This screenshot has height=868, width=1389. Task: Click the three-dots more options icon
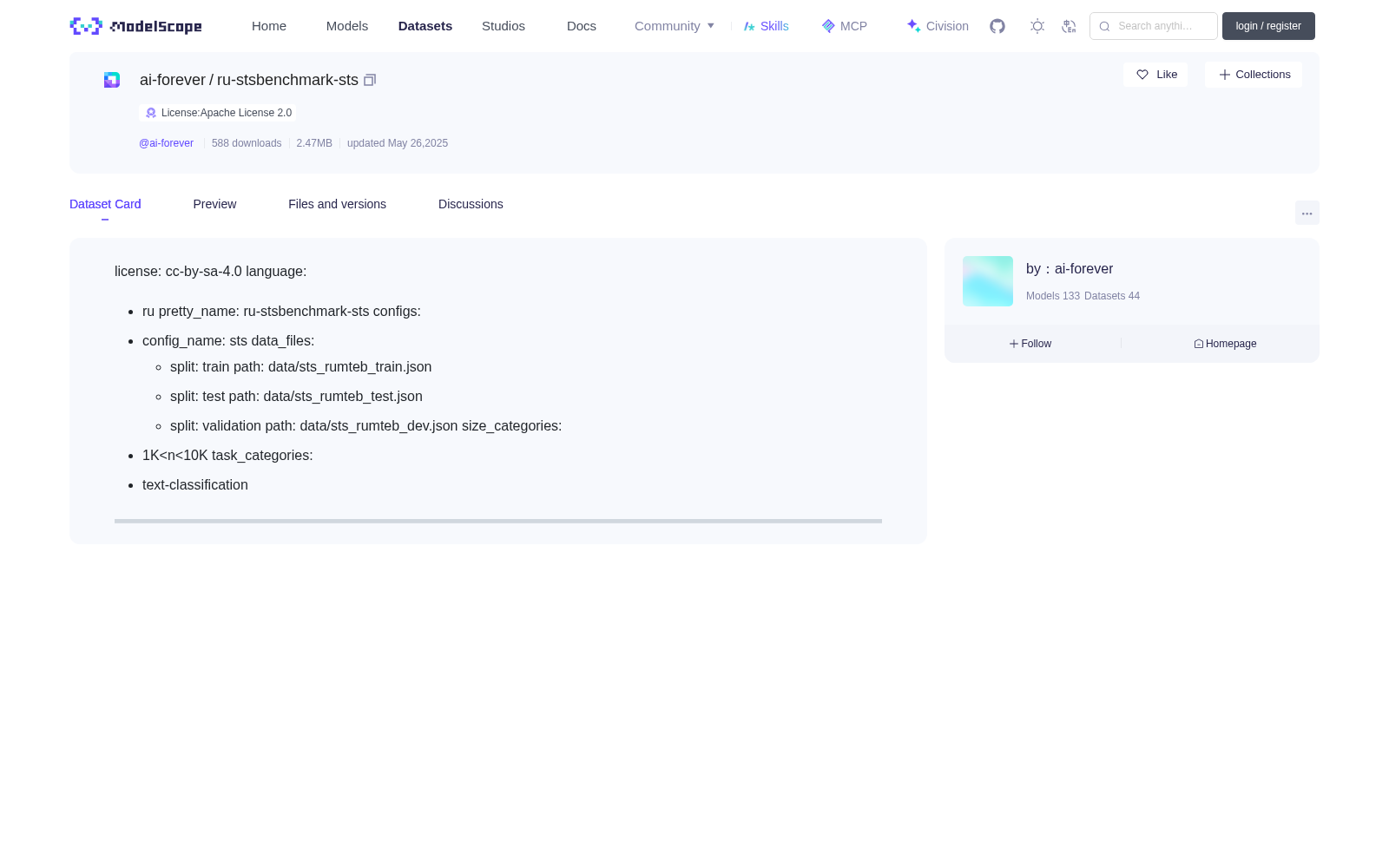pyautogui.click(x=1307, y=213)
